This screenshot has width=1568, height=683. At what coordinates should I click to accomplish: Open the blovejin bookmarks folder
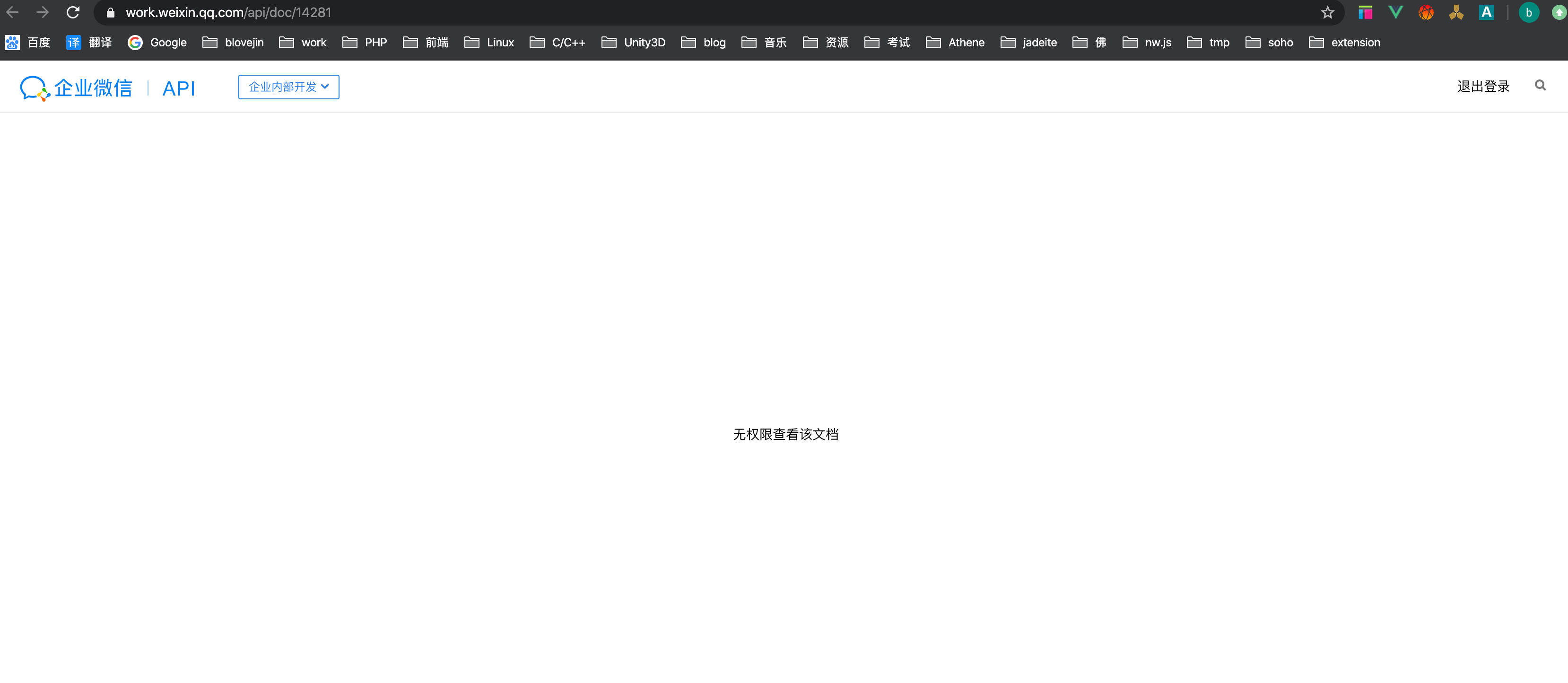[233, 43]
